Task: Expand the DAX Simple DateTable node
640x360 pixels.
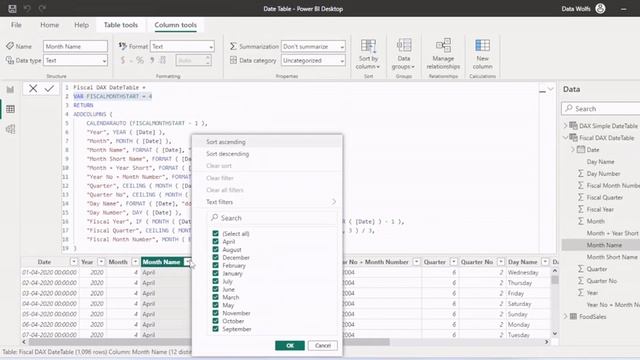Action: pos(565,126)
